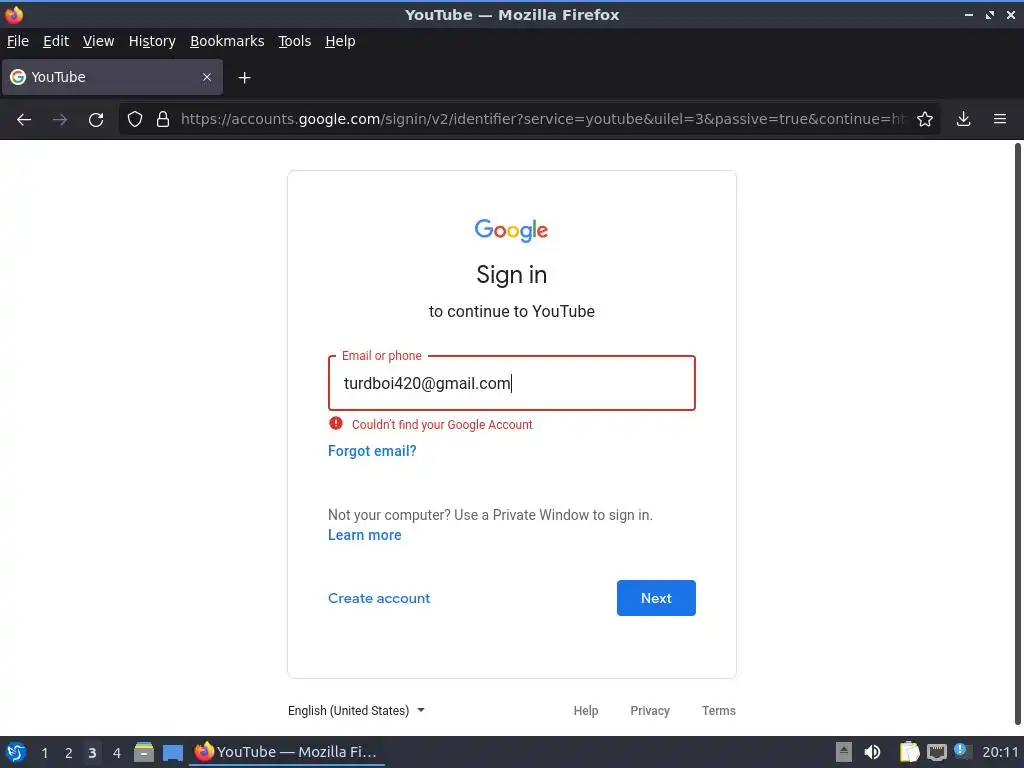Bookmark this page with the star icon
1024x768 pixels.
tap(925, 119)
